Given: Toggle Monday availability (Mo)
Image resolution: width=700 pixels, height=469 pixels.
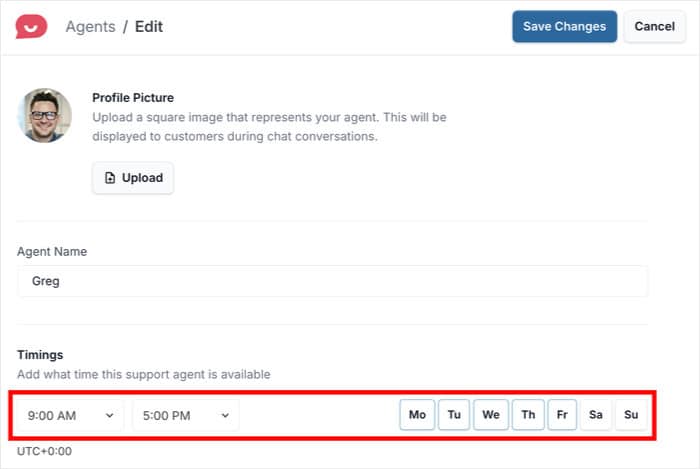Looking at the screenshot, I should [417, 414].
